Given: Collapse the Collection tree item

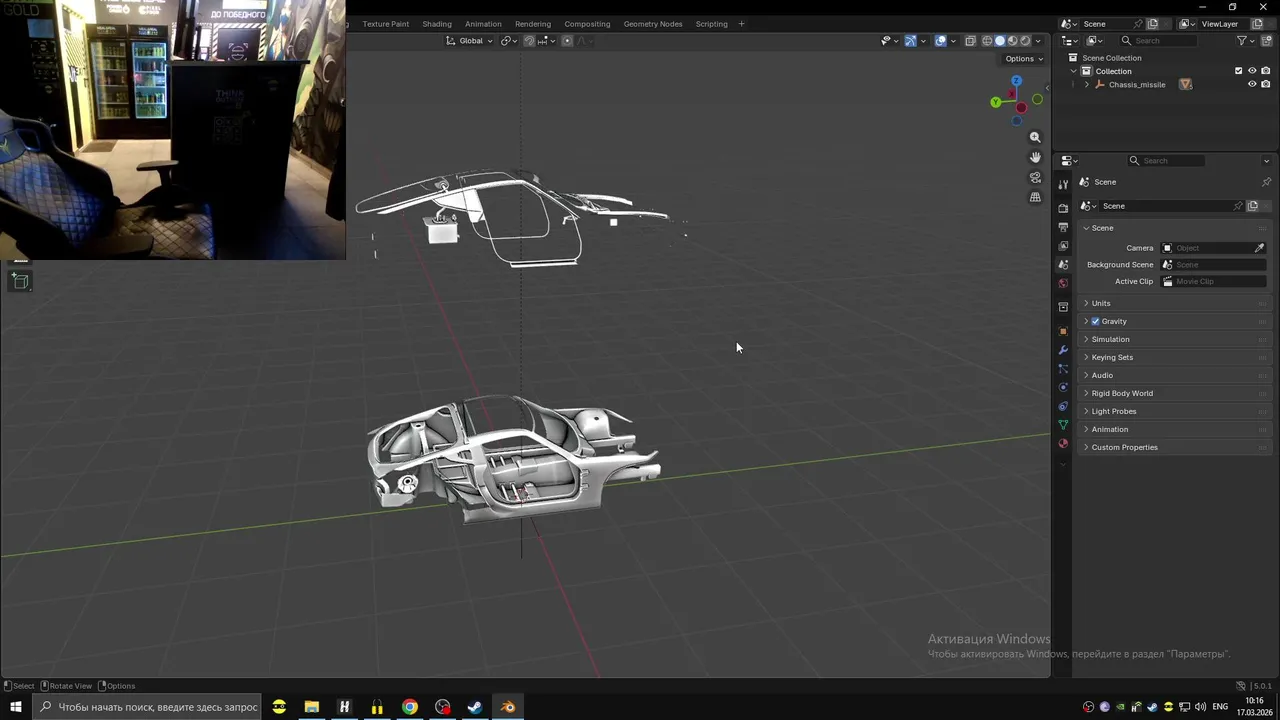Looking at the screenshot, I should [x=1074, y=71].
